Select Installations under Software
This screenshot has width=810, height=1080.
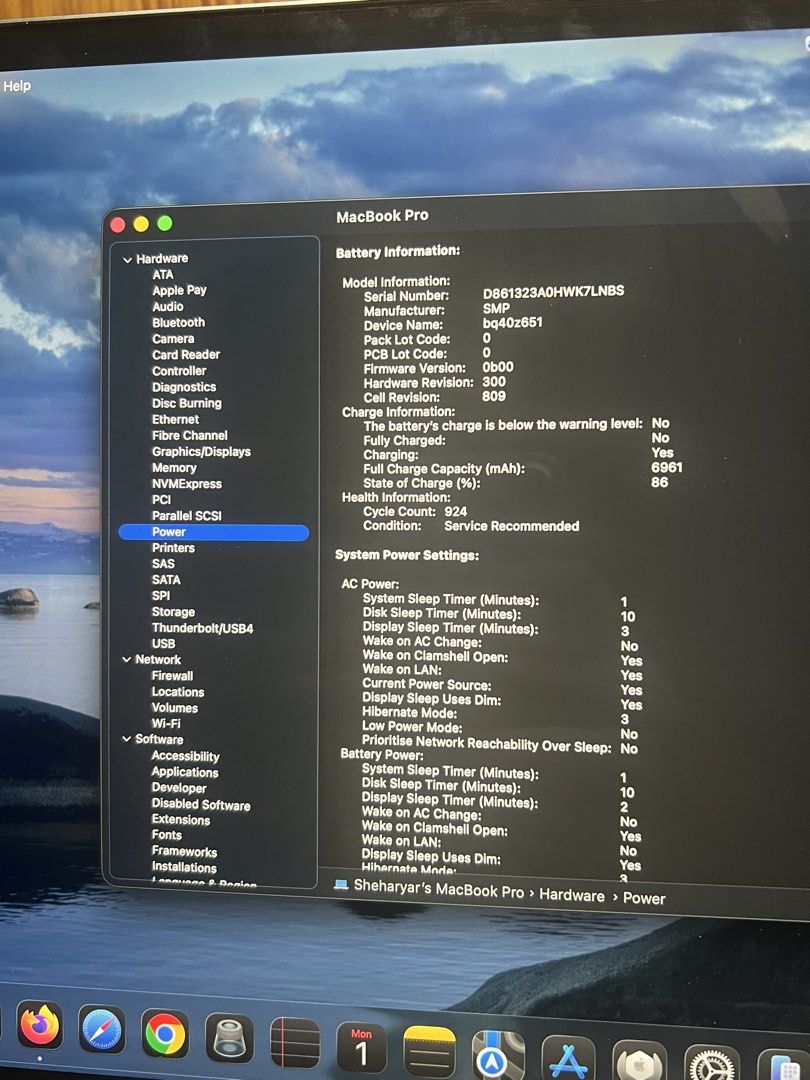tap(184, 867)
